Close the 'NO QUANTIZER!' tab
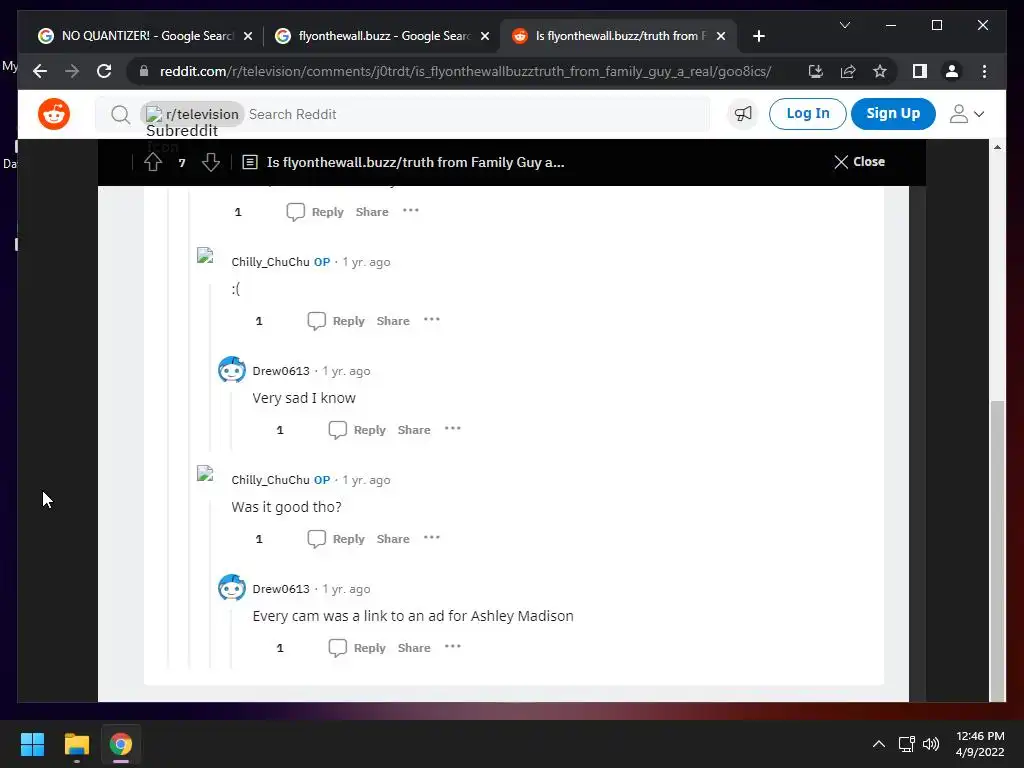Image resolution: width=1024 pixels, height=768 pixels. click(x=248, y=37)
